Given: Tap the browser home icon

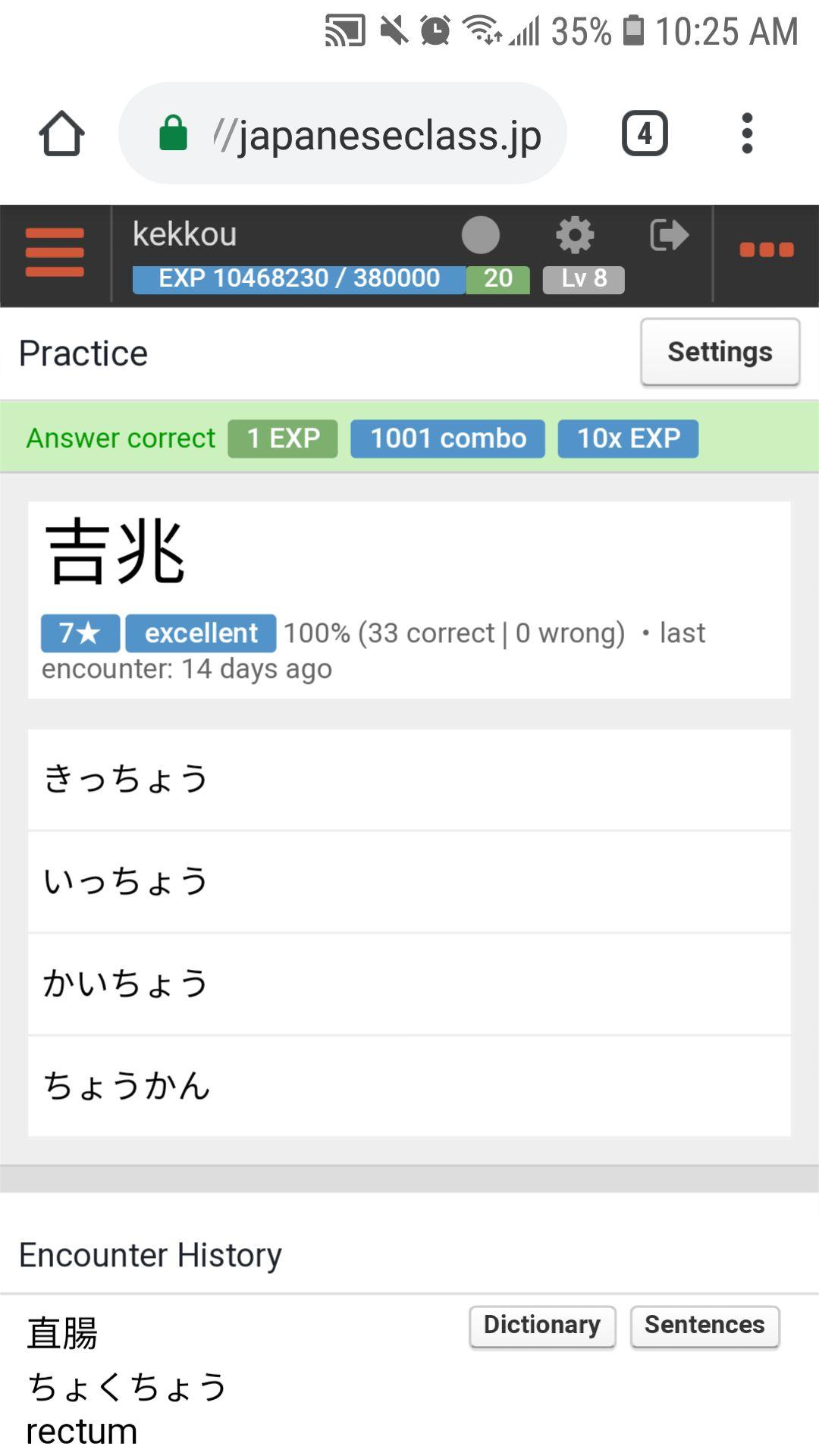Looking at the screenshot, I should (x=61, y=134).
